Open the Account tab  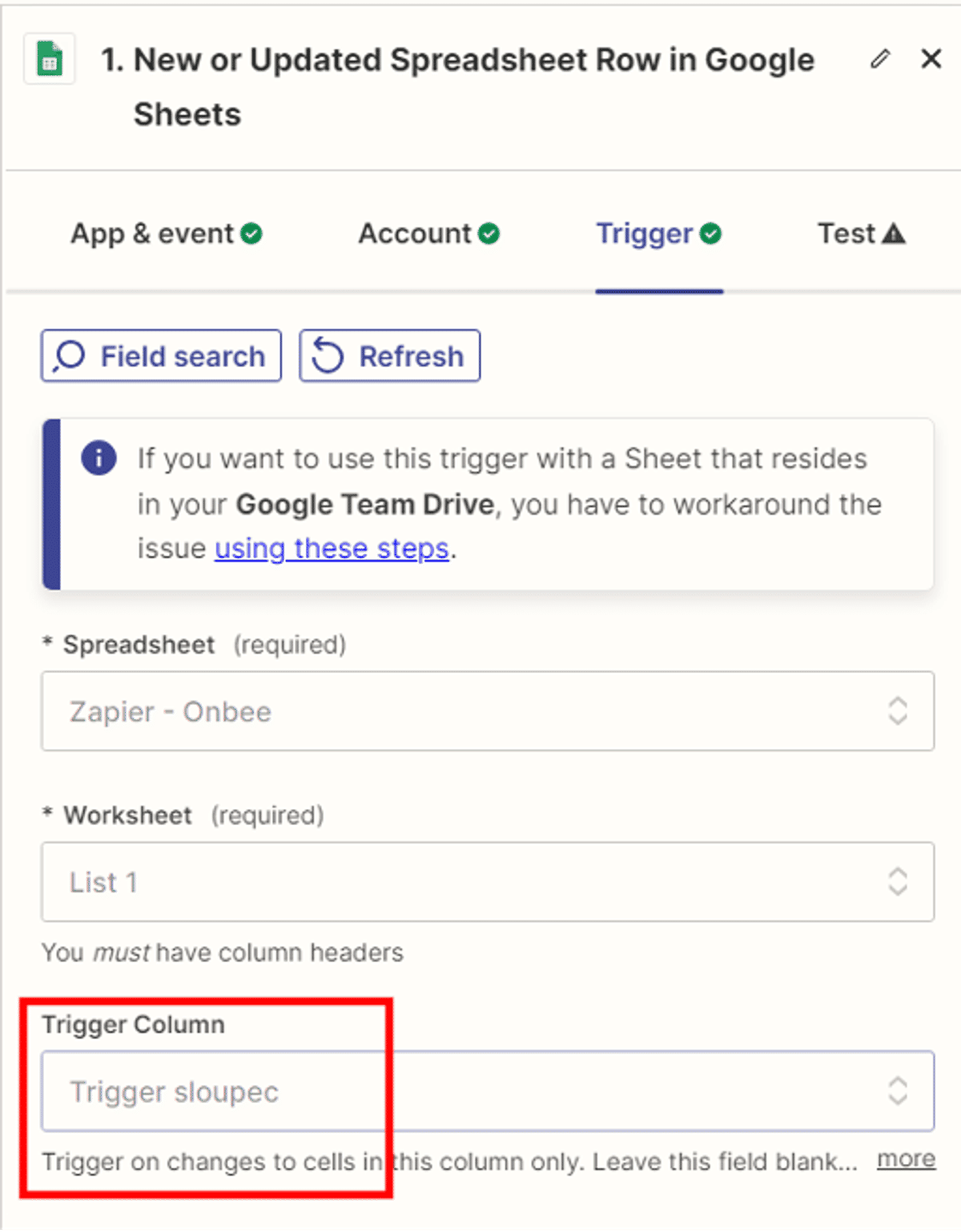click(x=415, y=234)
